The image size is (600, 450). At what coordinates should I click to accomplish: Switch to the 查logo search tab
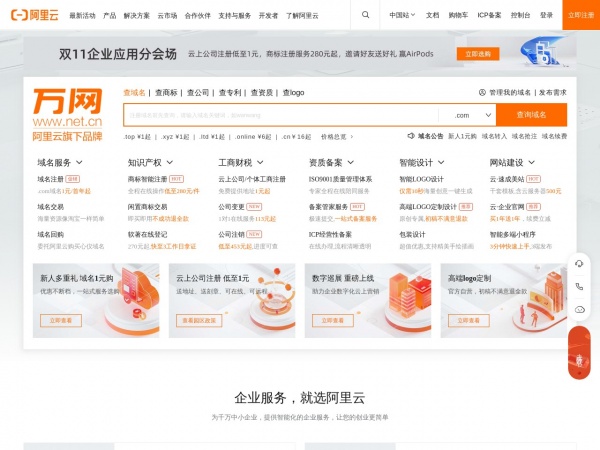tap(293, 92)
